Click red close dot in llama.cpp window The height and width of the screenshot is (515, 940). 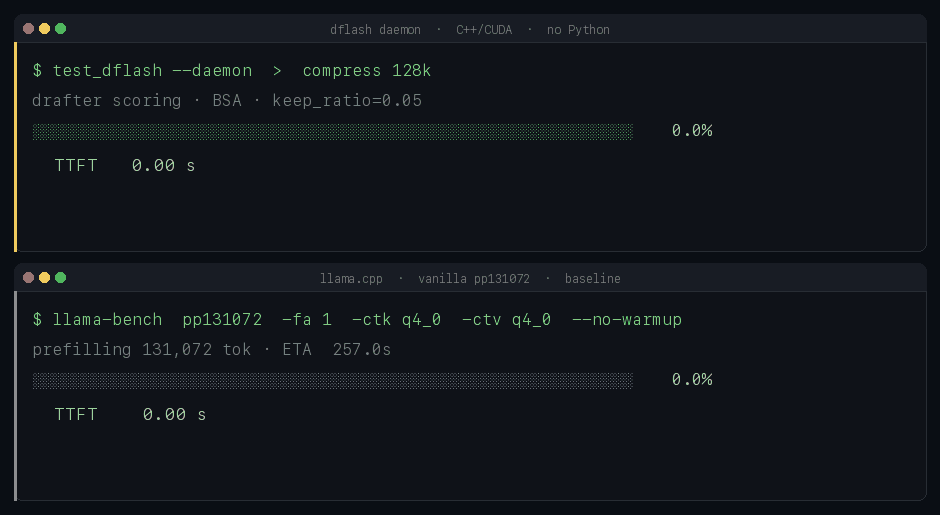click(x=28, y=277)
